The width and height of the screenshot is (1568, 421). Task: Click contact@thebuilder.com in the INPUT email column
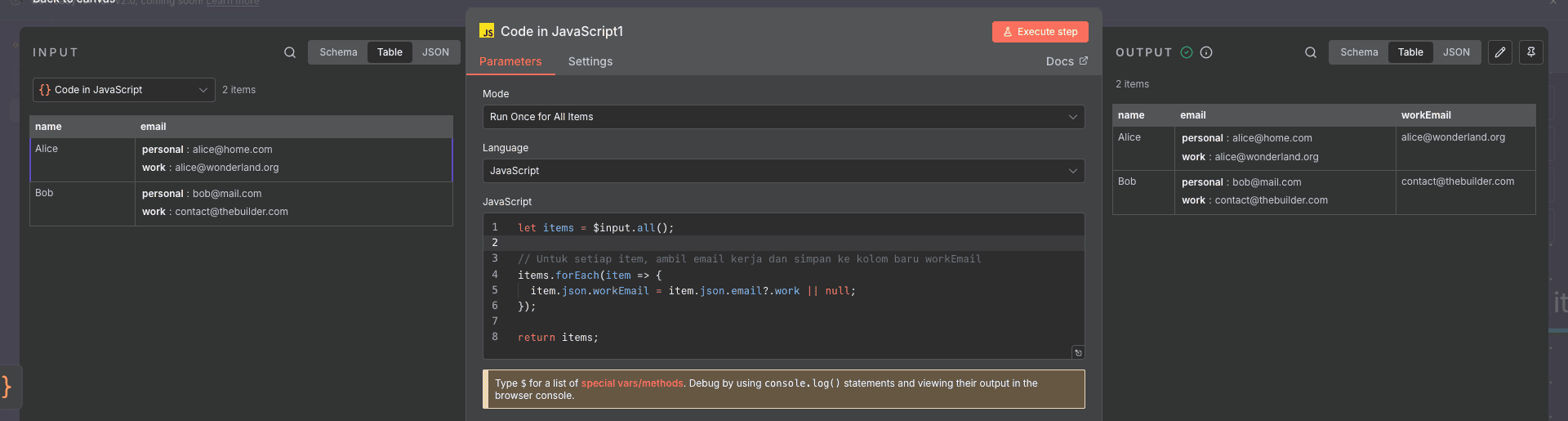(x=232, y=212)
